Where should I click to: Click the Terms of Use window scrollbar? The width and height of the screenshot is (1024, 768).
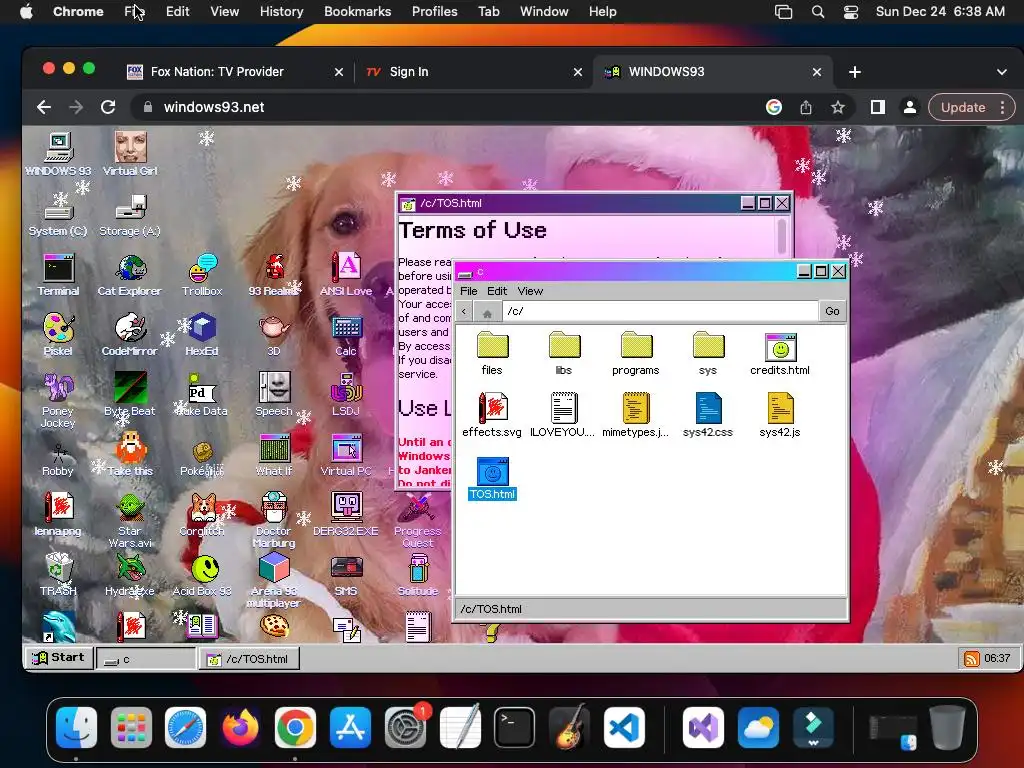point(782,236)
